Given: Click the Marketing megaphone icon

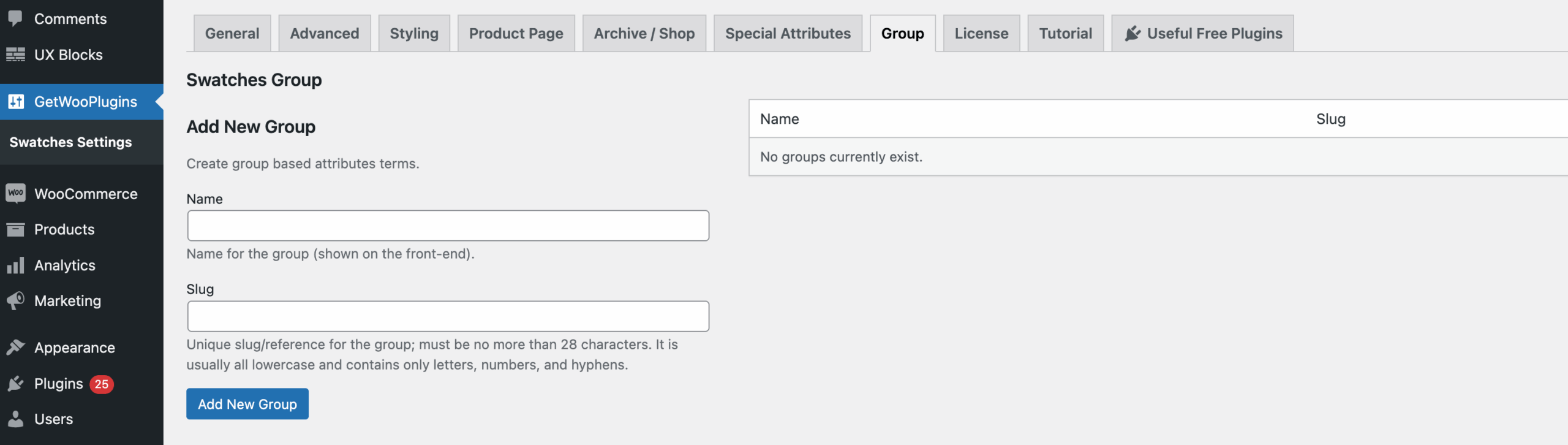Looking at the screenshot, I should pyautogui.click(x=15, y=300).
